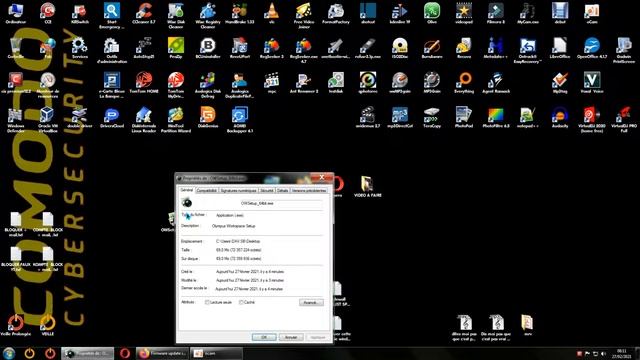Launch the Auslogics Disk Defrag shortcut

point(208,85)
